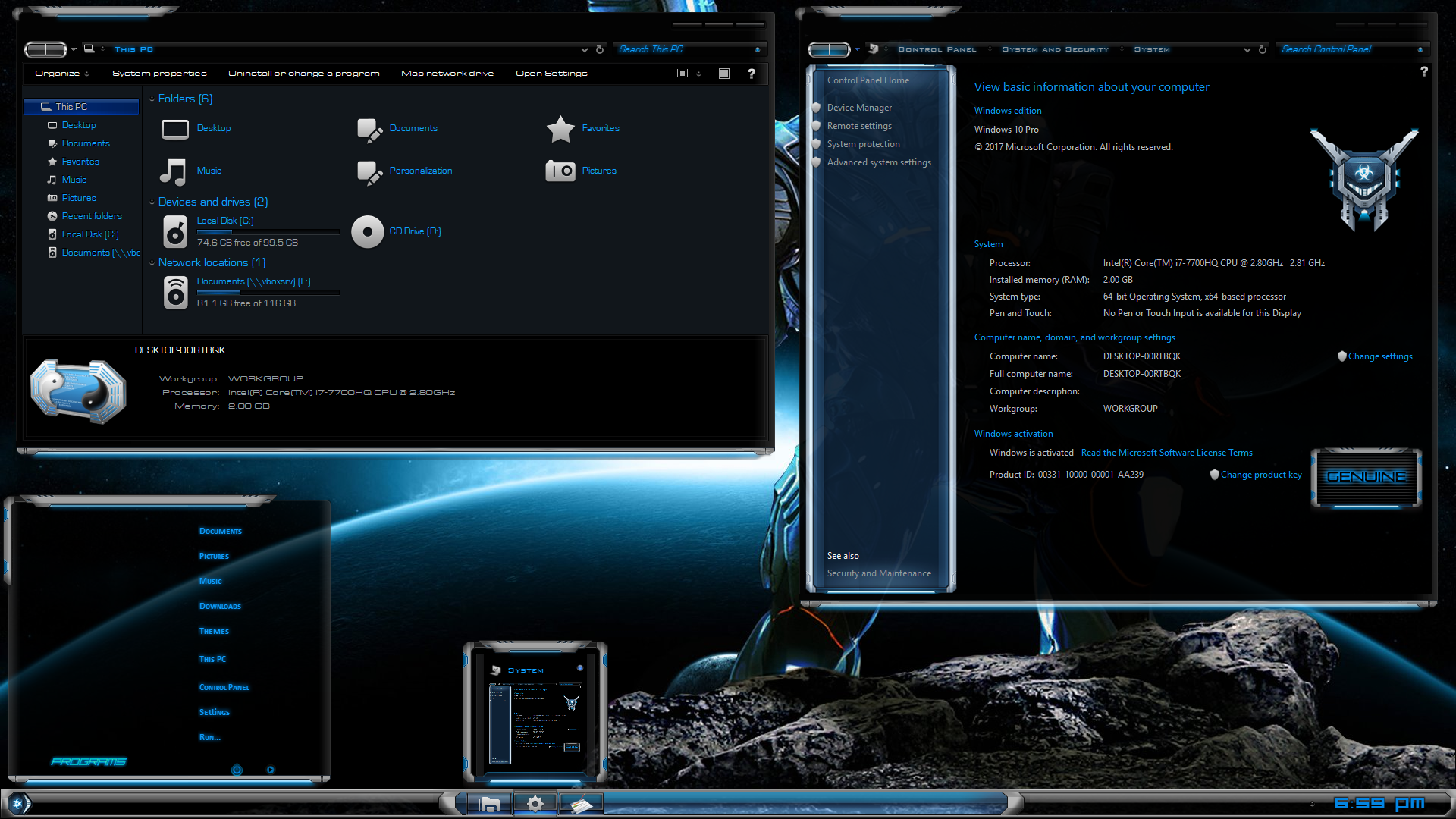
Task: Click the Device Manager link
Action: tap(857, 107)
